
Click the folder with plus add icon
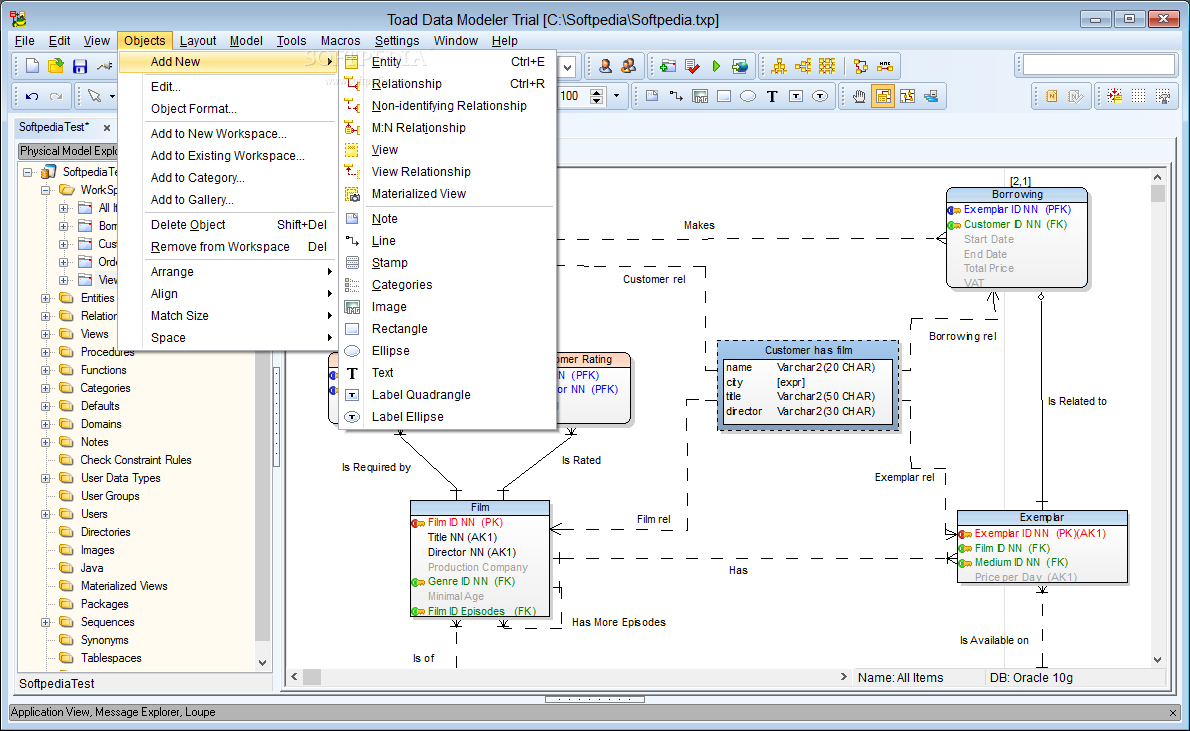pos(668,66)
